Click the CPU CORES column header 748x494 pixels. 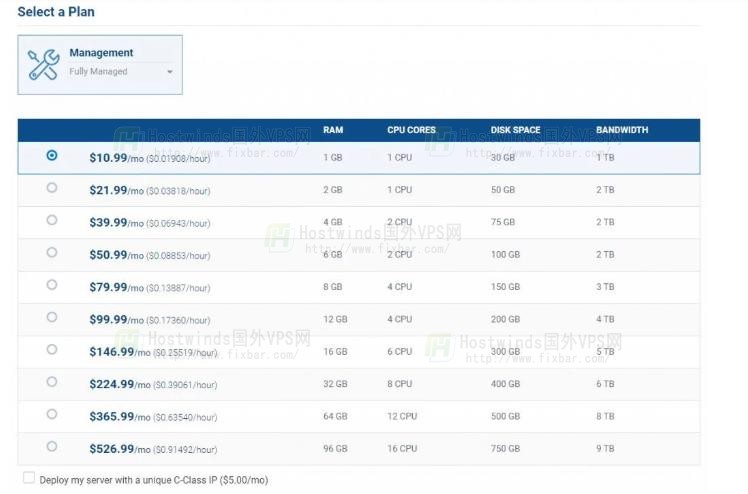pyautogui.click(x=411, y=130)
